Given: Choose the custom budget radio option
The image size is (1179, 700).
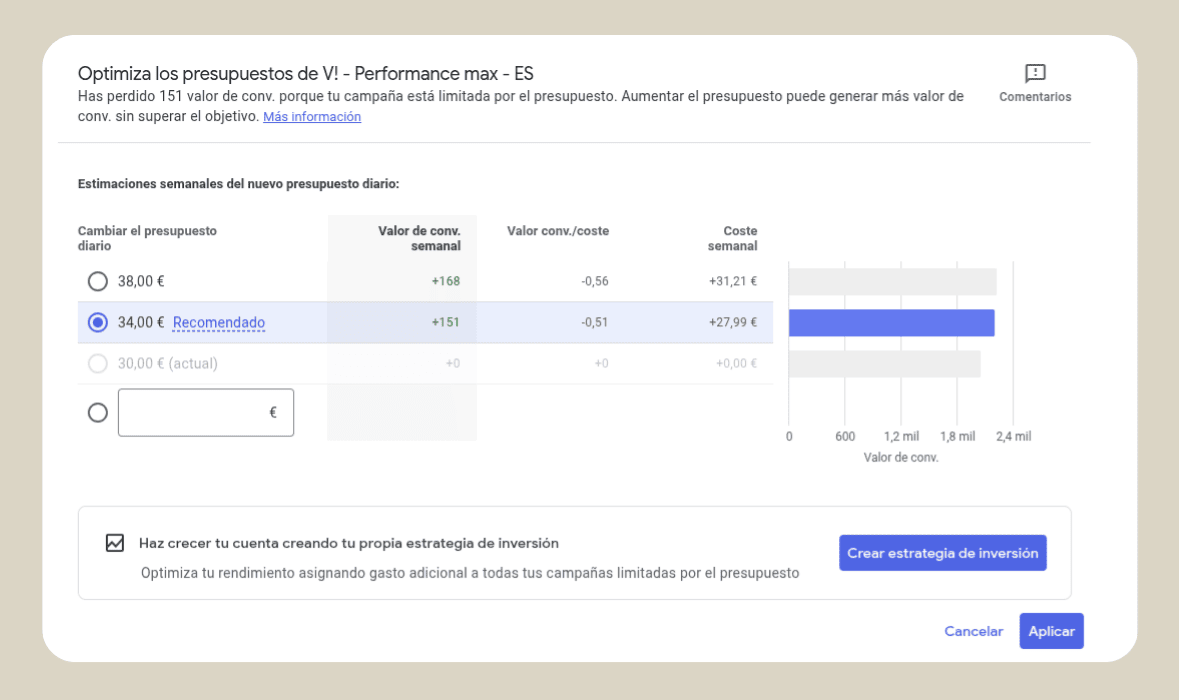Looking at the screenshot, I should 97,411.
